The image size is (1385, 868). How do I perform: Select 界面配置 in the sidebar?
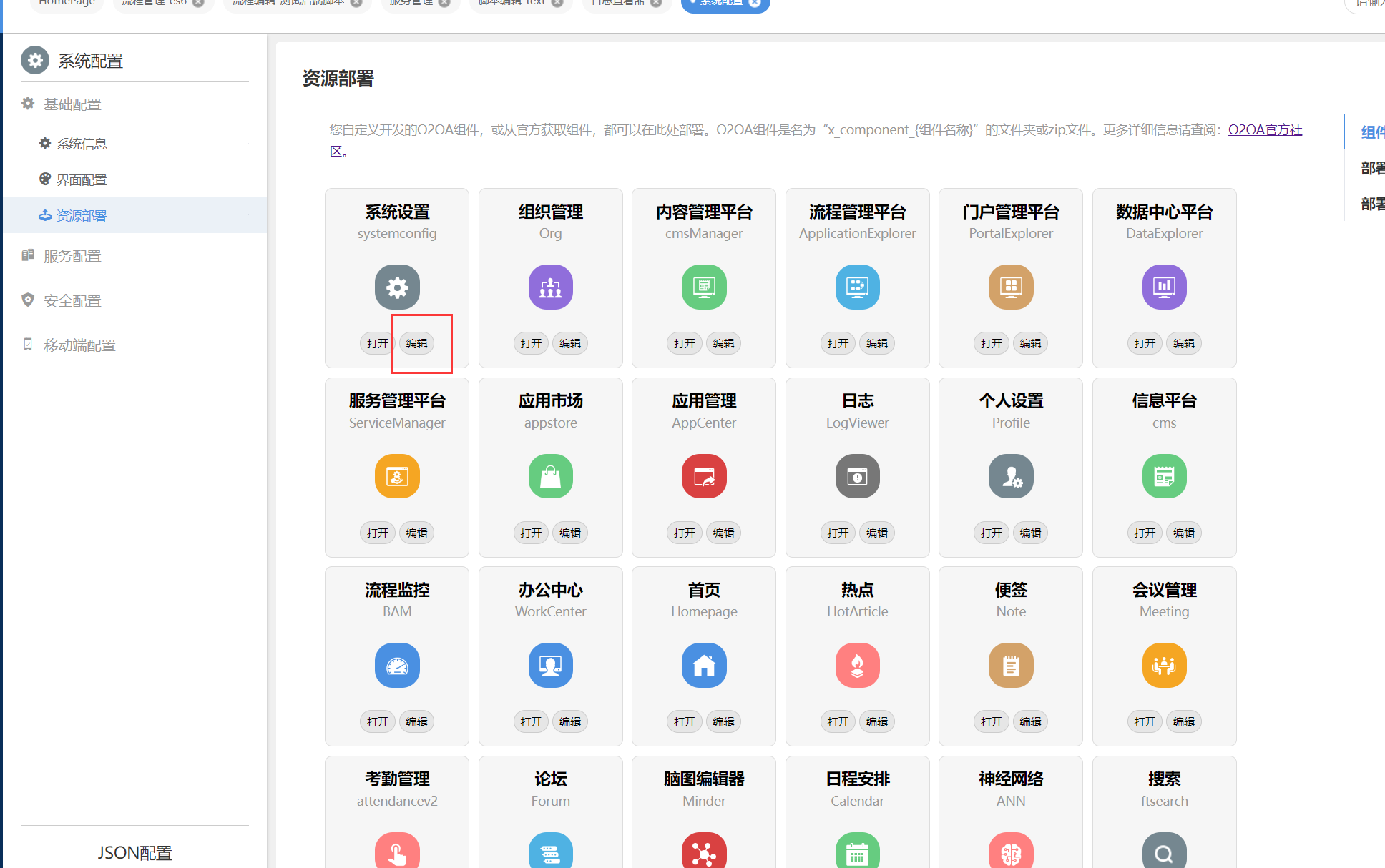pyautogui.click(x=82, y=179)
